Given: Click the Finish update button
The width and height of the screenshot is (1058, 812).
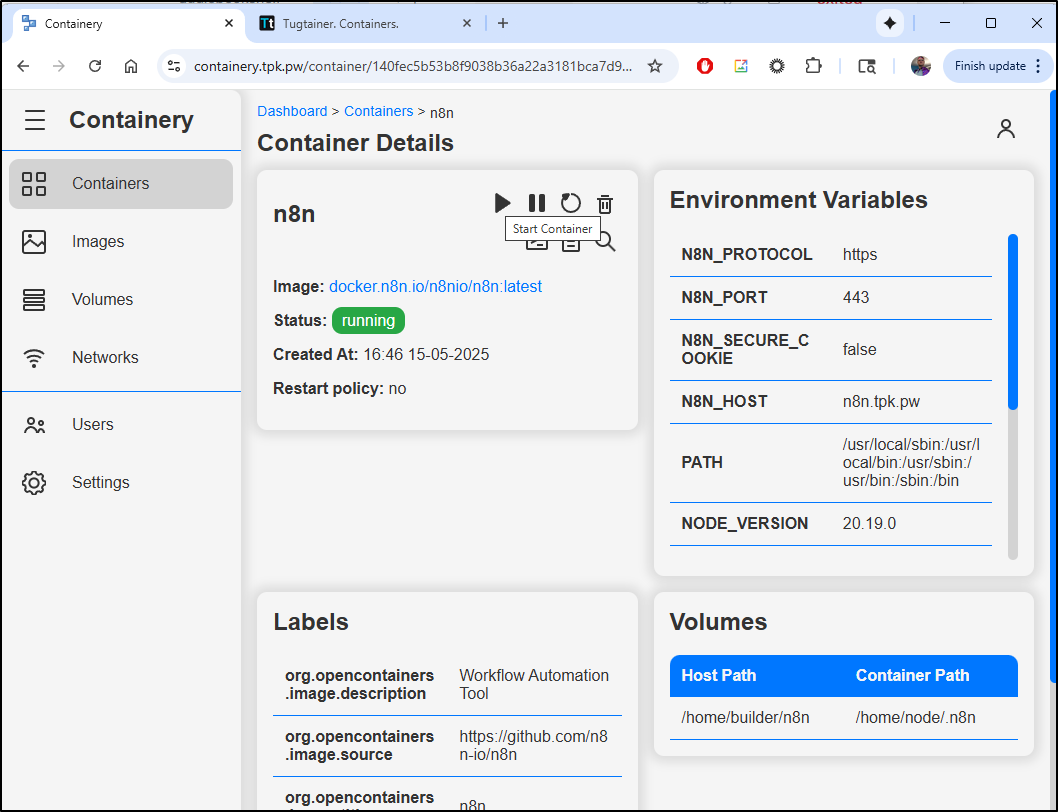Looking at the screenshot, I should click(990, 66).
